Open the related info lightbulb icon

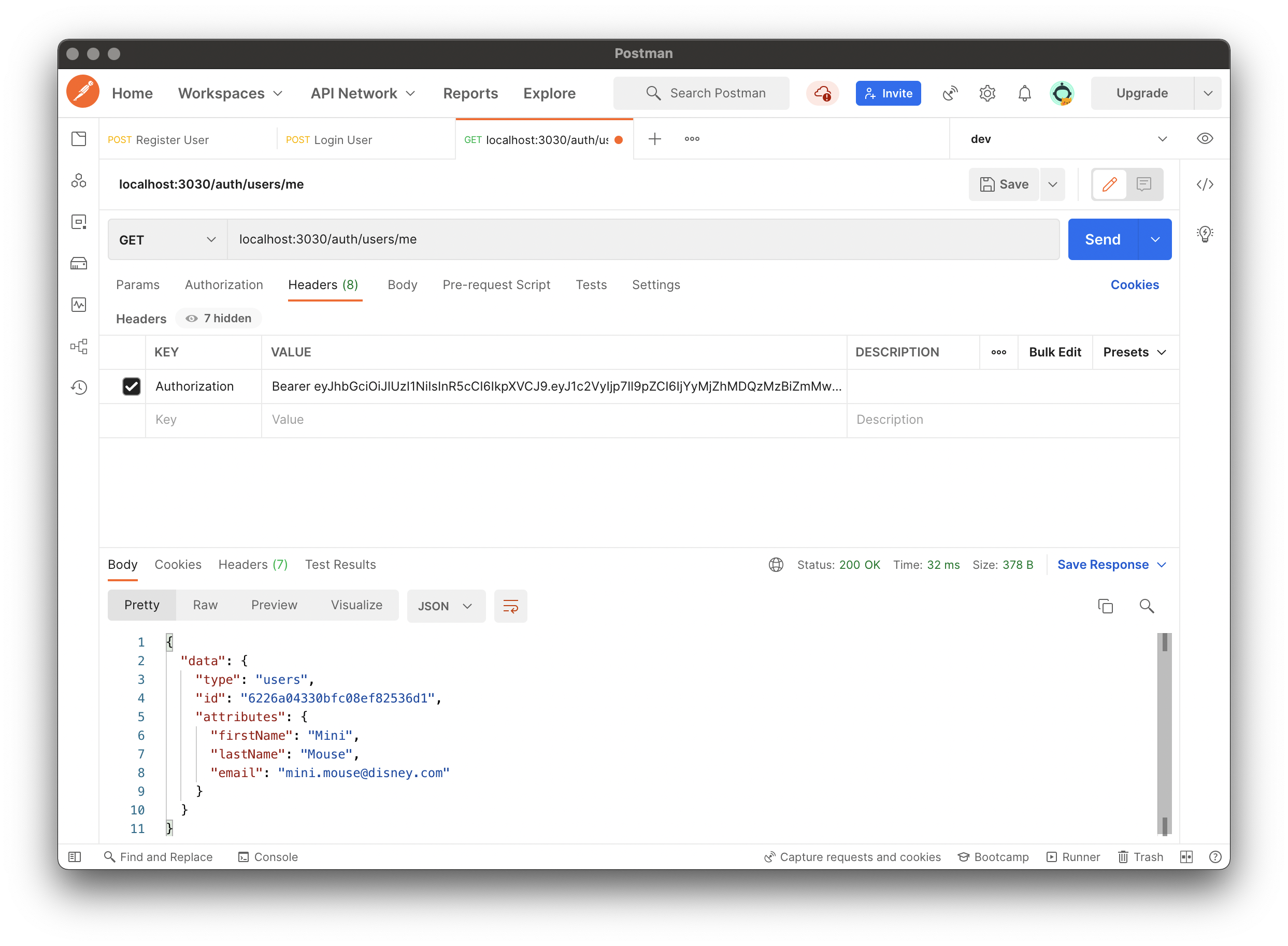click(1205, 234)
